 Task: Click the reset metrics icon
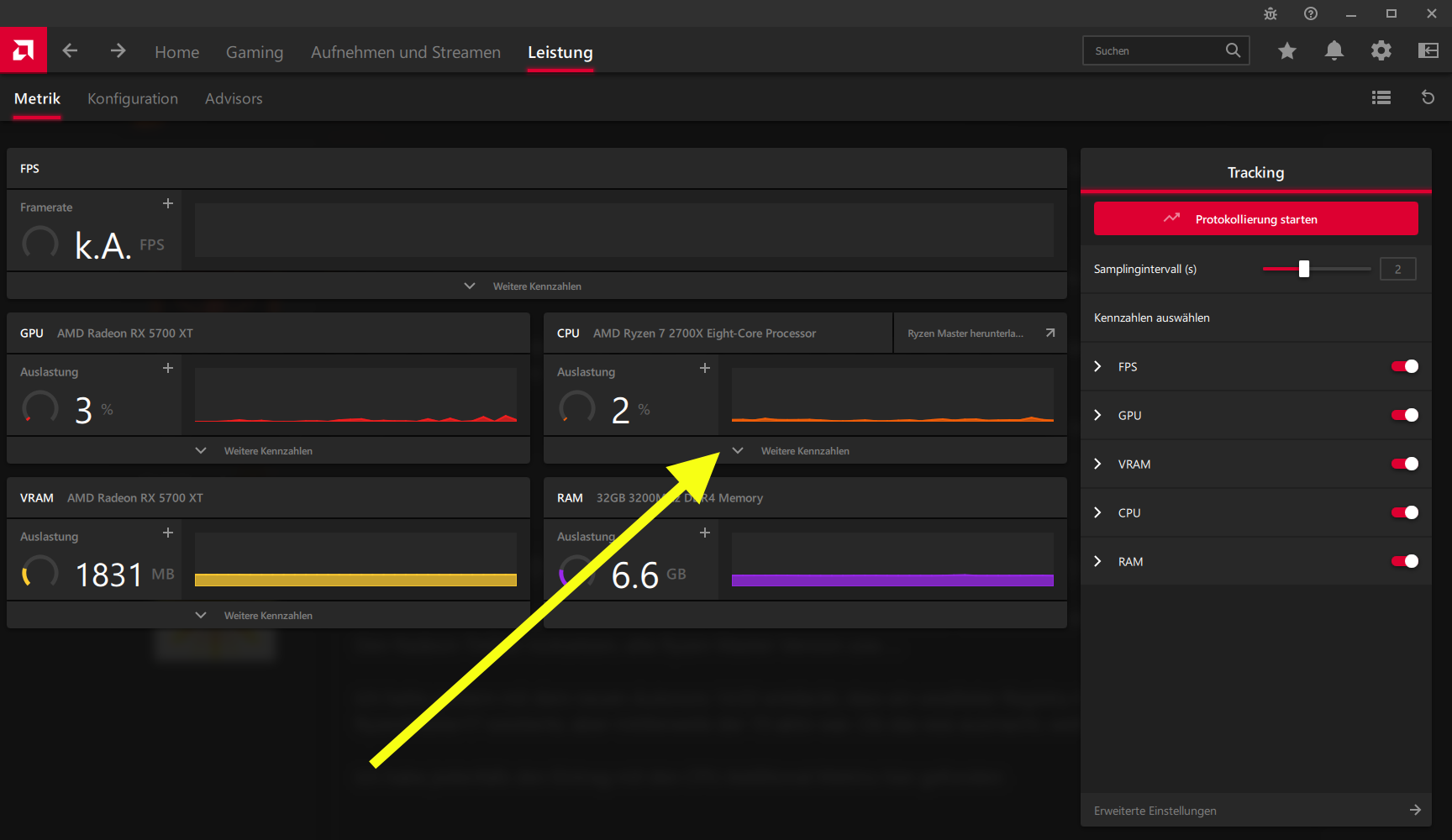1428,97
